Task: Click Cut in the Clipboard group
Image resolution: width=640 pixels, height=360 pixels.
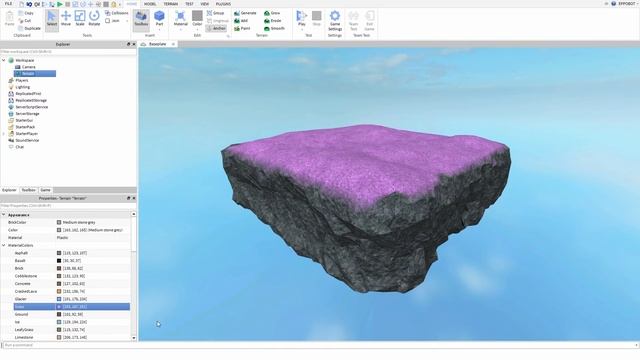Action: click(x=25, y=20)
